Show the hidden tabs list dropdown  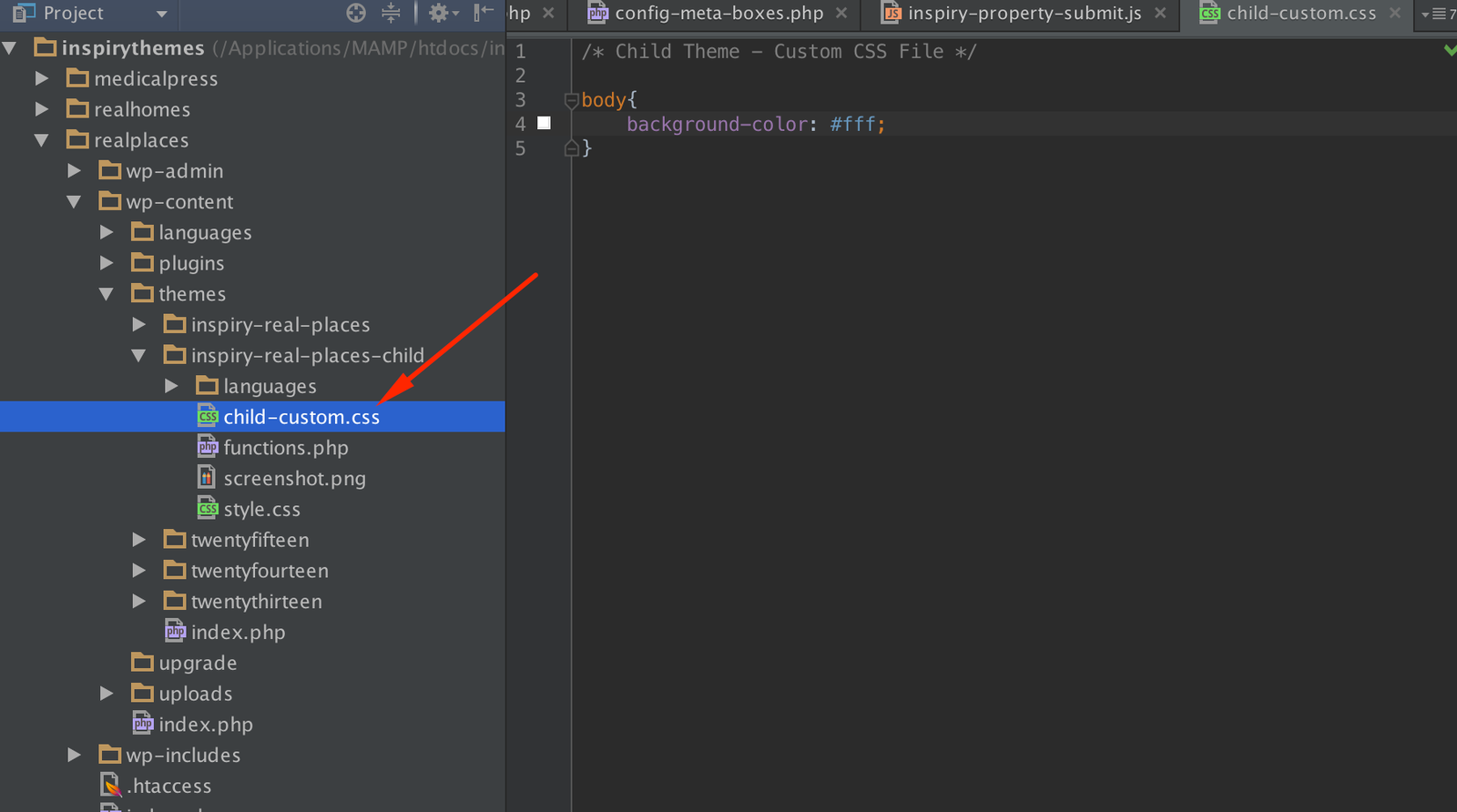[x=1439, y=14]
